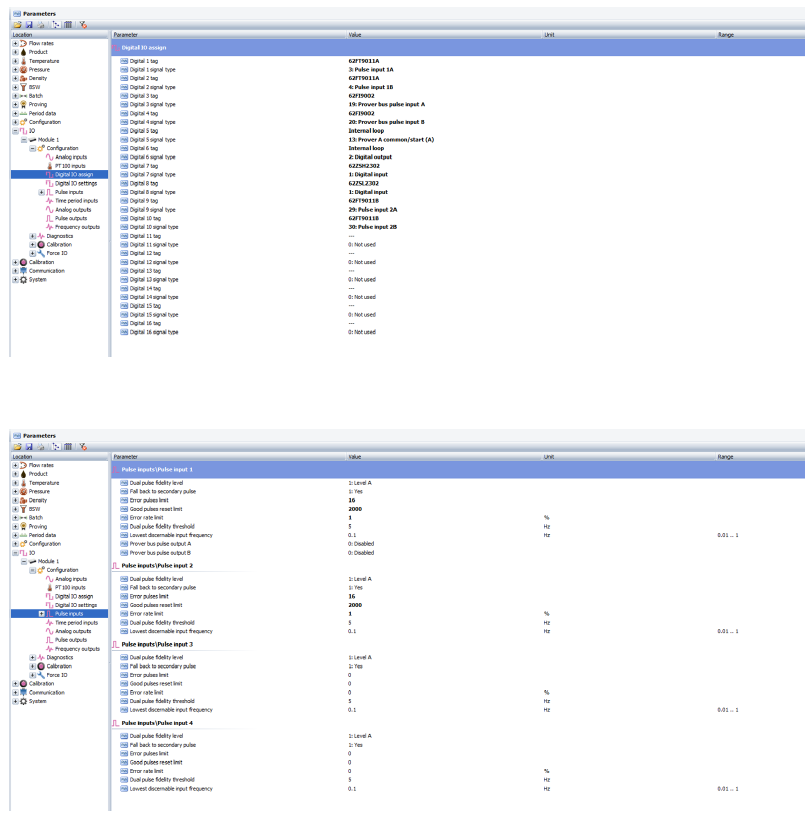Click Save disk icon in top Parameters window
Viewport: 810px width, 836px height.
click(29, 25)
